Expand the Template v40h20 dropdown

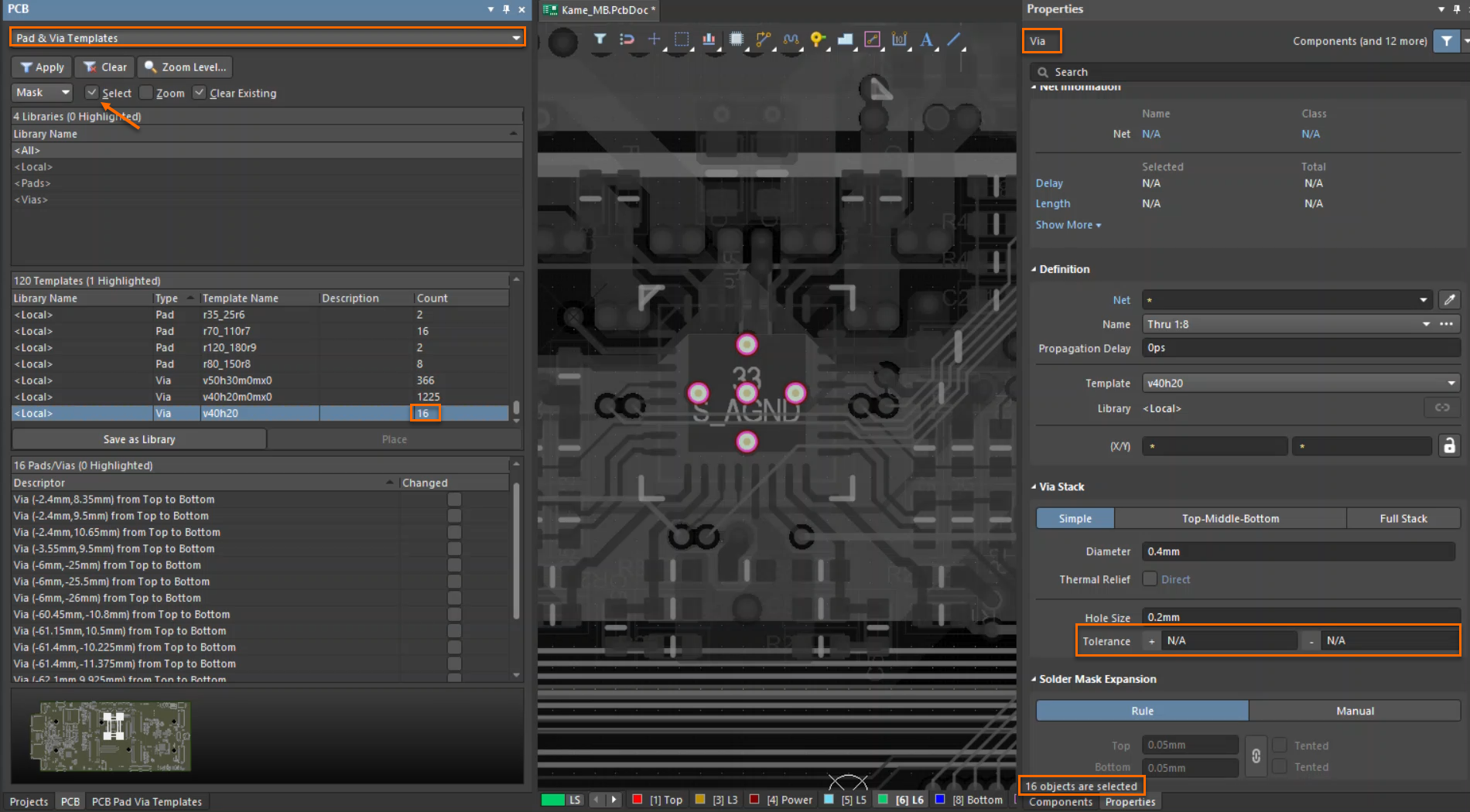tap(1451, 384)
